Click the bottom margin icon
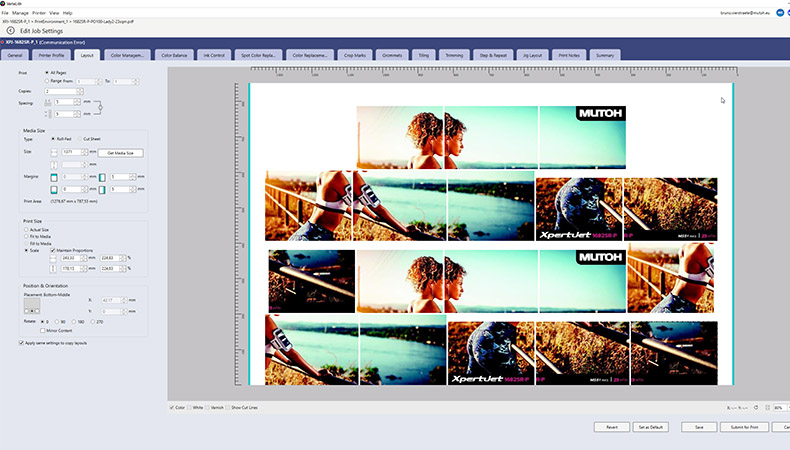790x450 pixels. [54, 189]
